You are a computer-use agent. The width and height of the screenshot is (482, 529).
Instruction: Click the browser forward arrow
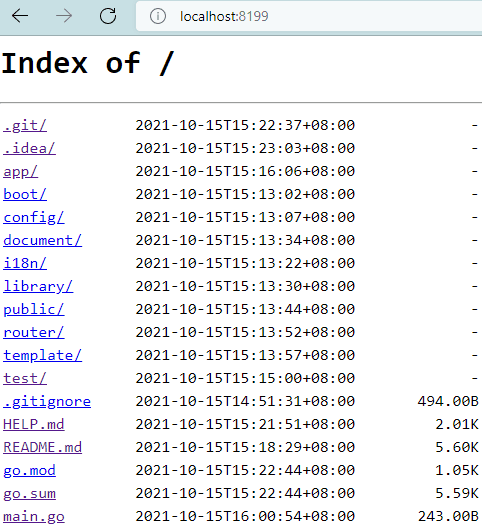64,16
